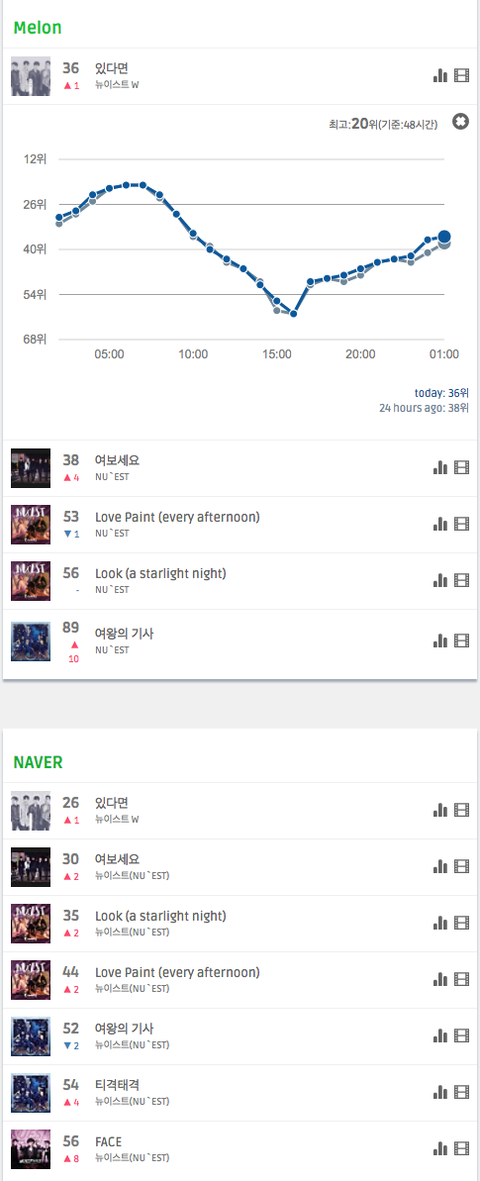Open NAVER song title Look (a starlight night)
Viewport: 480px width, 1181px height.
point(161,916)
